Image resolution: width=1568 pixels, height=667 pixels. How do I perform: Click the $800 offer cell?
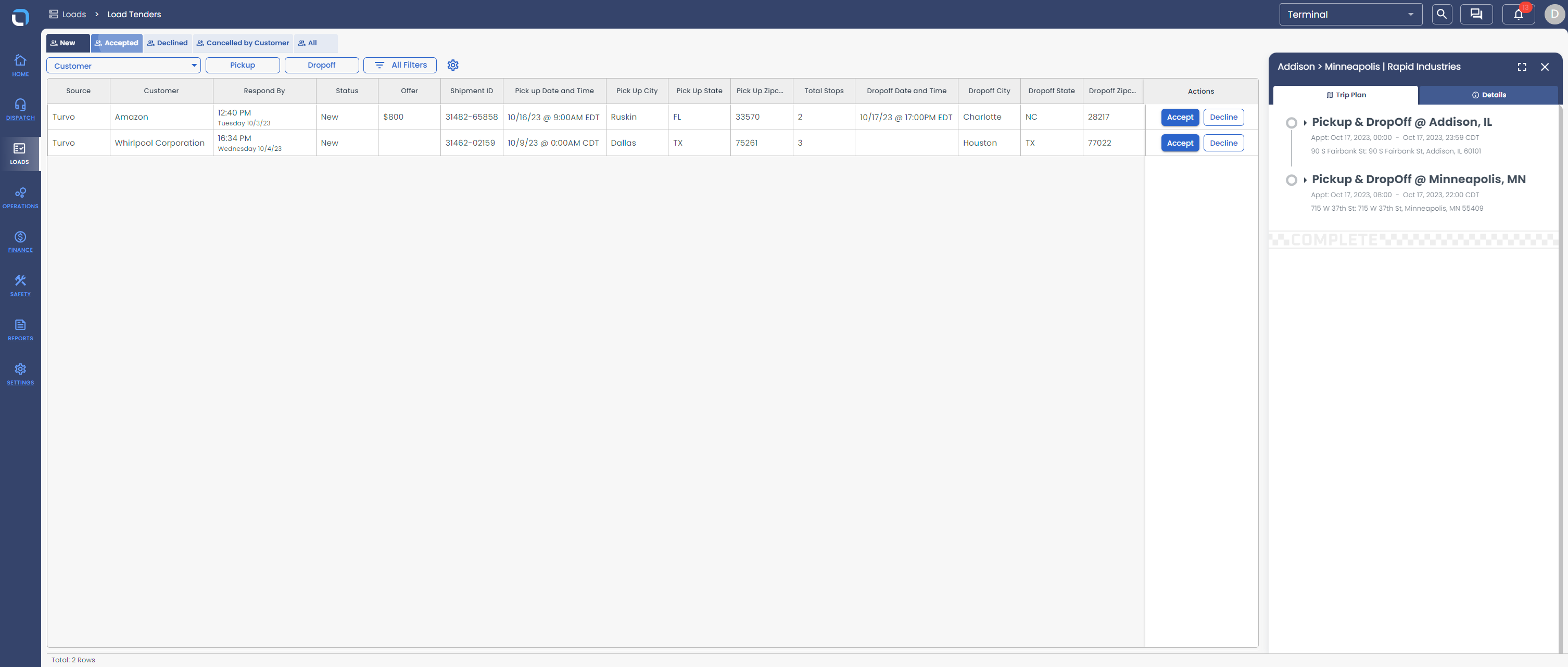coord(409,117)
